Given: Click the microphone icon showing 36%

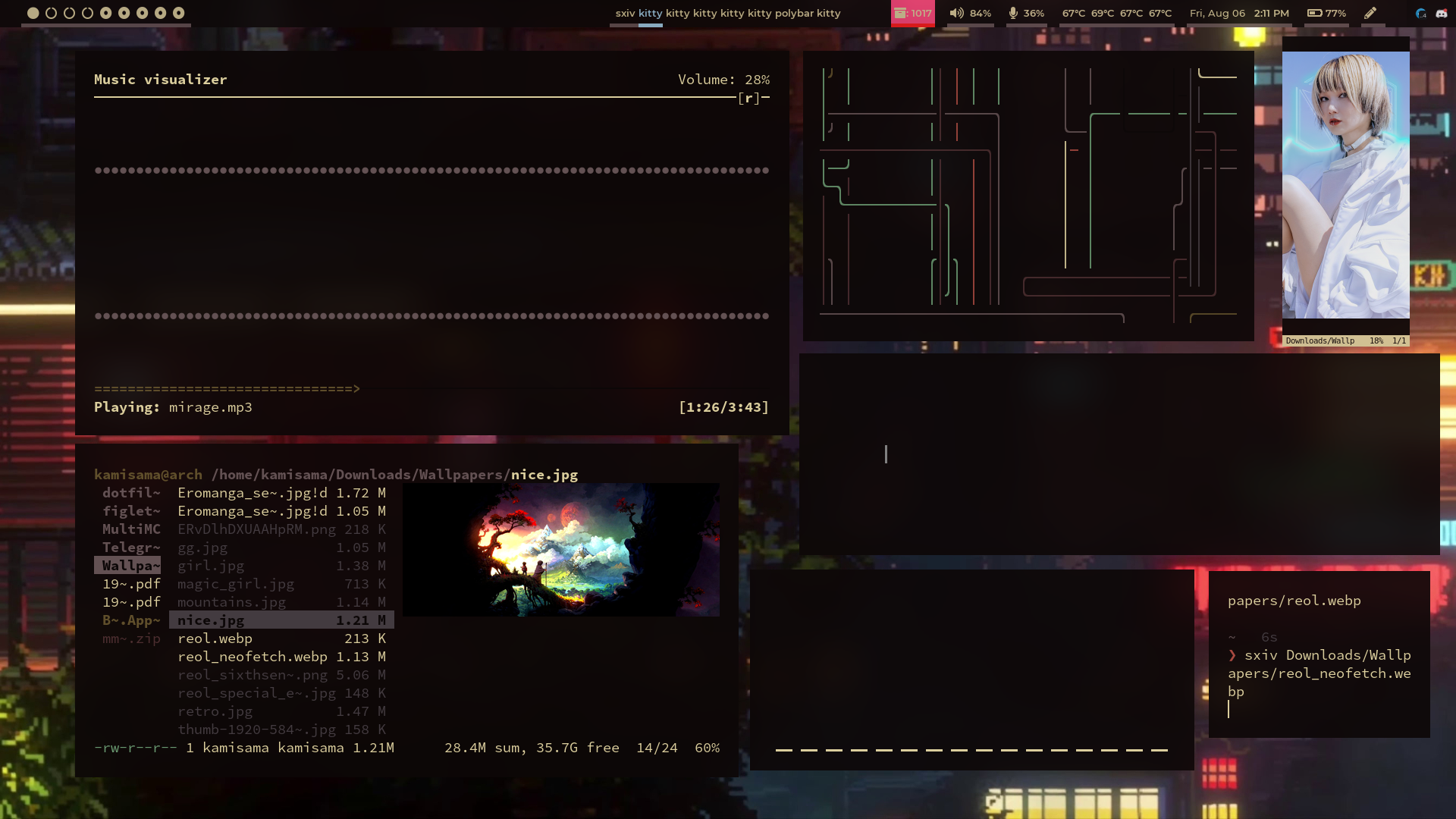Looking at the screenshot, I should (x=1014, y=13).
